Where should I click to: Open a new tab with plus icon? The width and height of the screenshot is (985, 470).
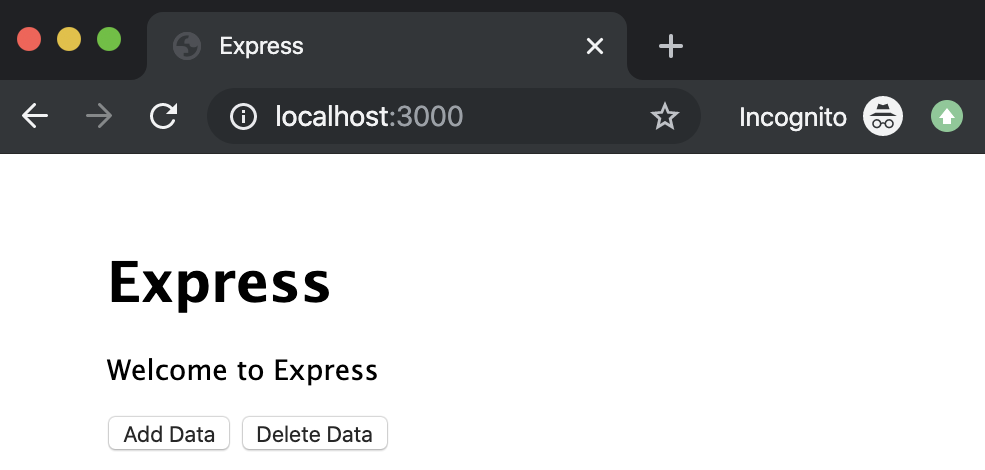671,46
